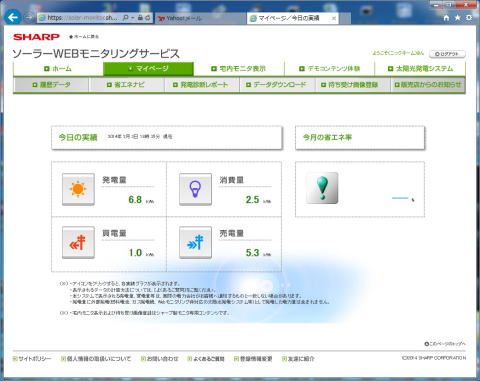Image resolution: width=480 pixels, height=381 pixels.
Task: Click the 5.3 sold power value
Action: point(252,253)
